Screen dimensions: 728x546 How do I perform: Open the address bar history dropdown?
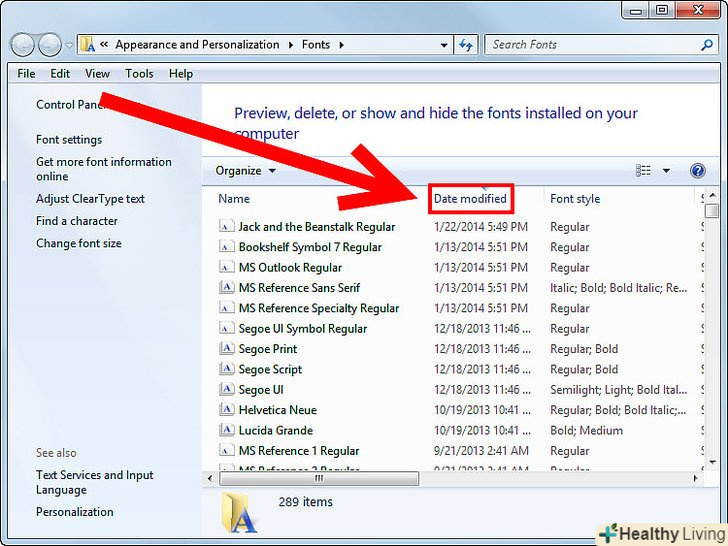point(444,45)
